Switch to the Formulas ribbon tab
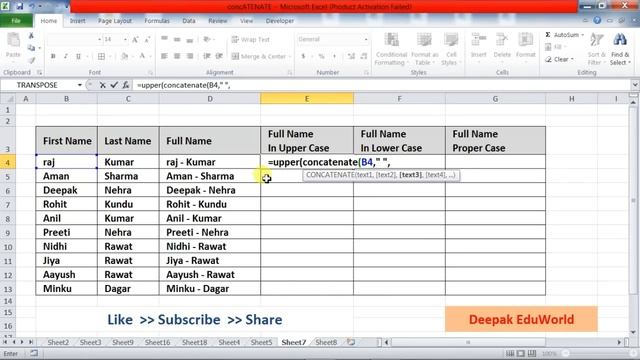Image resolution: width=640 pixels, height=360 pixels. 157,21
